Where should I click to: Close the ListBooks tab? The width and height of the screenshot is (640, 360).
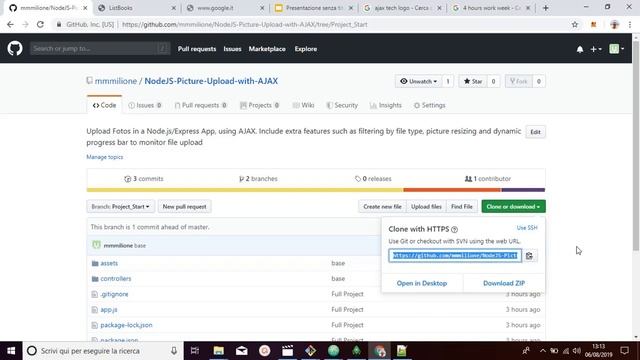(173, 8)
